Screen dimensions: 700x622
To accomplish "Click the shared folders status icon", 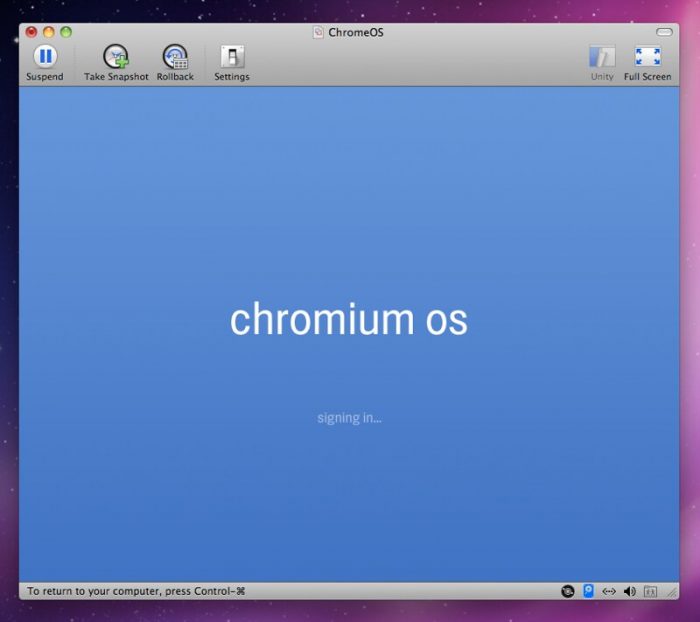I will coord(650,592).
